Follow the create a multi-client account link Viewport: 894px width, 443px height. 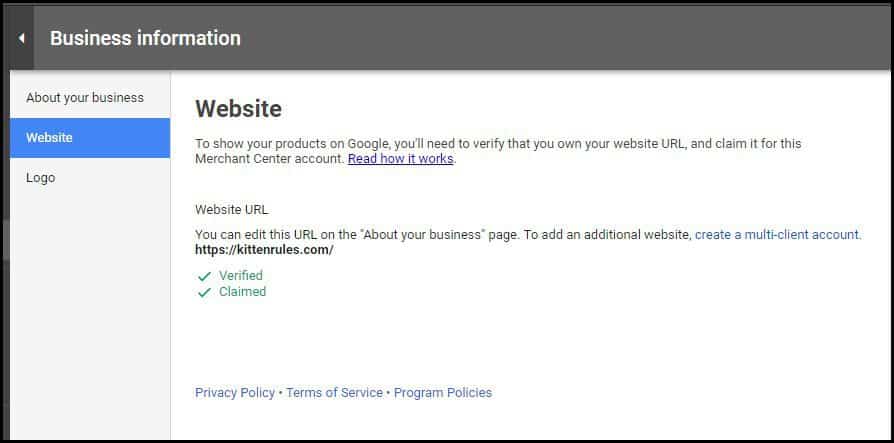point(777,235)
